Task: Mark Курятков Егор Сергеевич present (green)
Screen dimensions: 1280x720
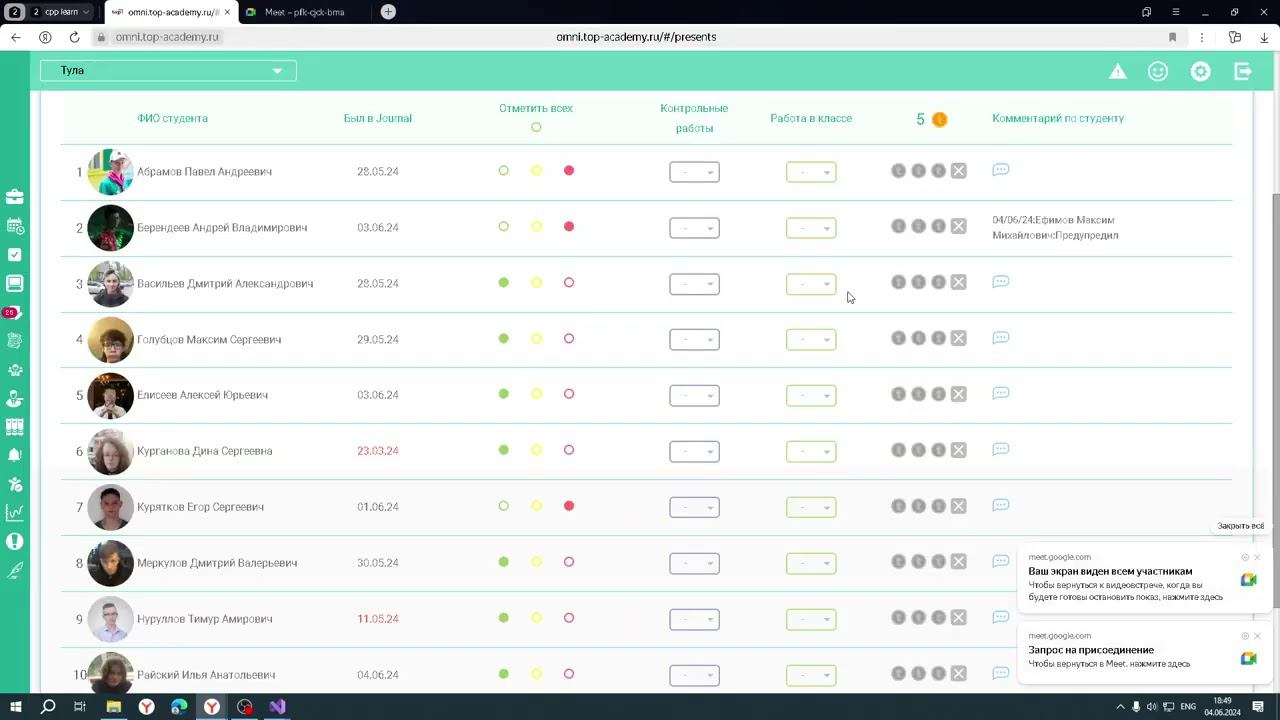Action: click(503, 506)
